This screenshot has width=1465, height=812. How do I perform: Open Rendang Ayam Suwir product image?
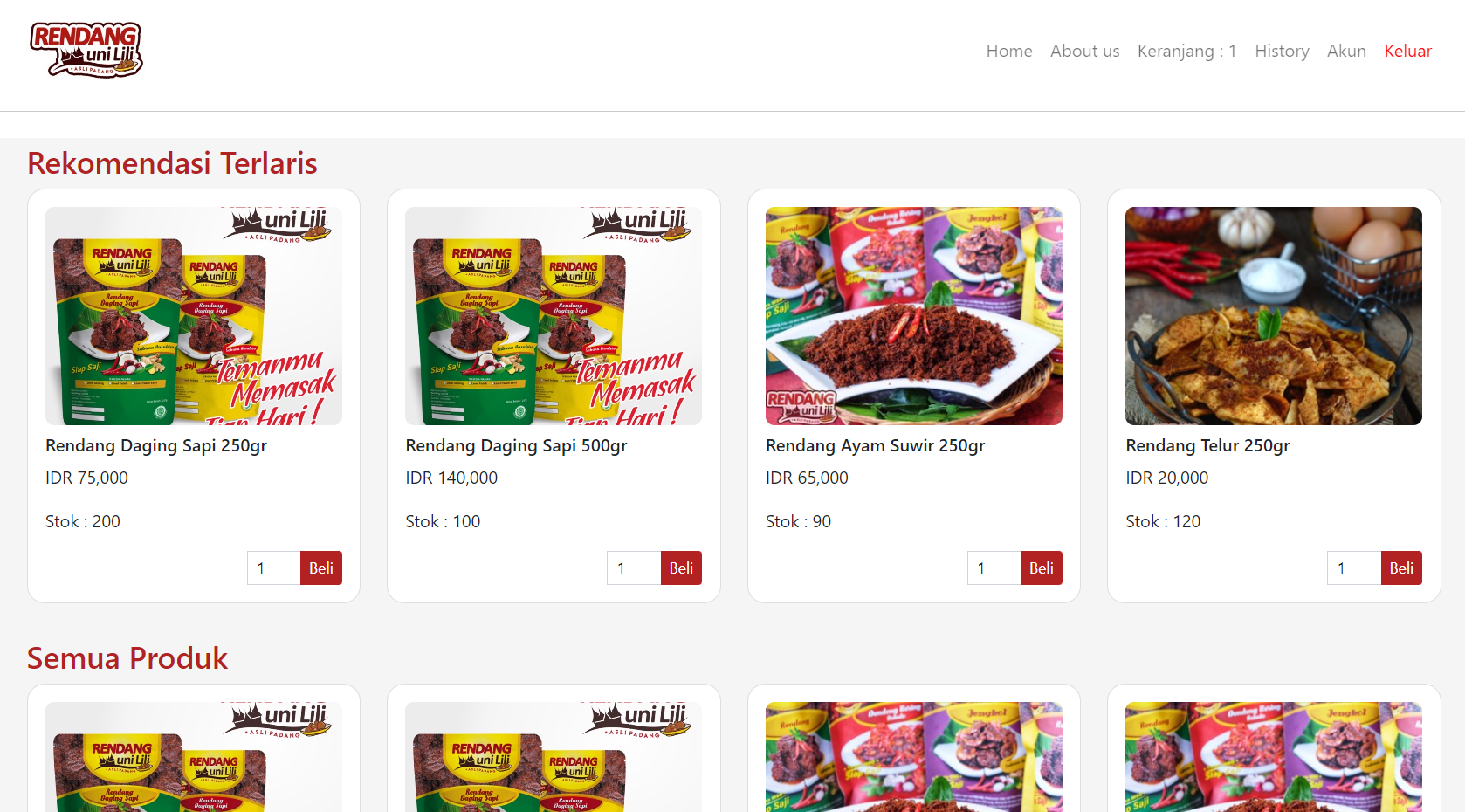tap(914, 316)
